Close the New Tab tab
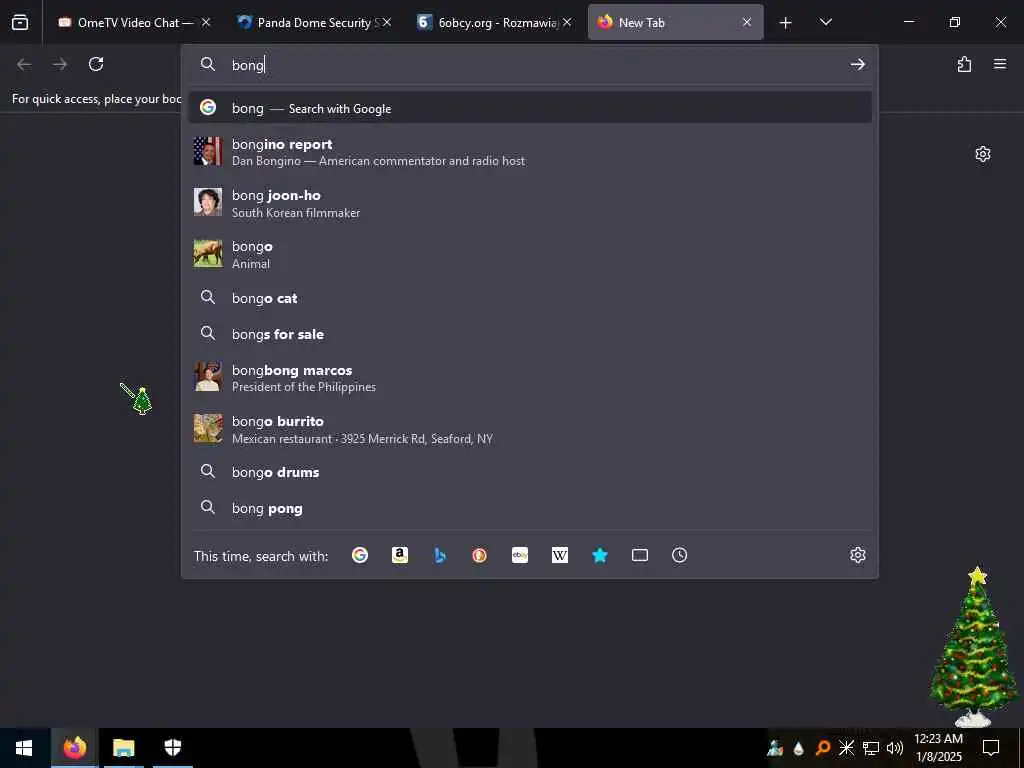Screen dimensions: 1024x768 [x=746, y=22]
